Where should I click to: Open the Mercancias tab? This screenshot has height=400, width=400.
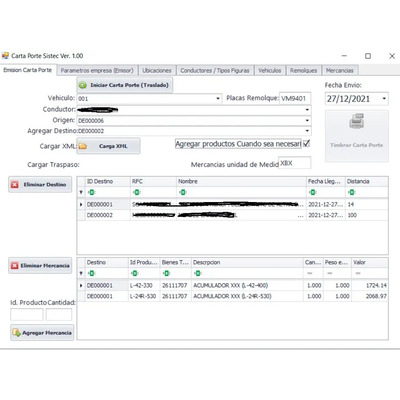[x=340, y=70]
